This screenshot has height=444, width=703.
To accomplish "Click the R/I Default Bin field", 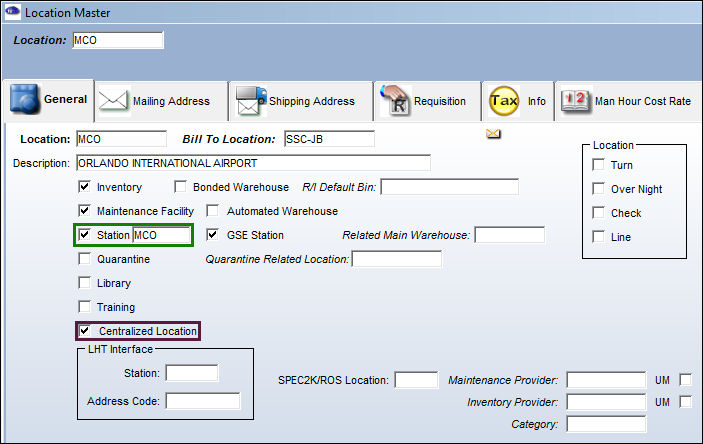I will coord(450,187).
